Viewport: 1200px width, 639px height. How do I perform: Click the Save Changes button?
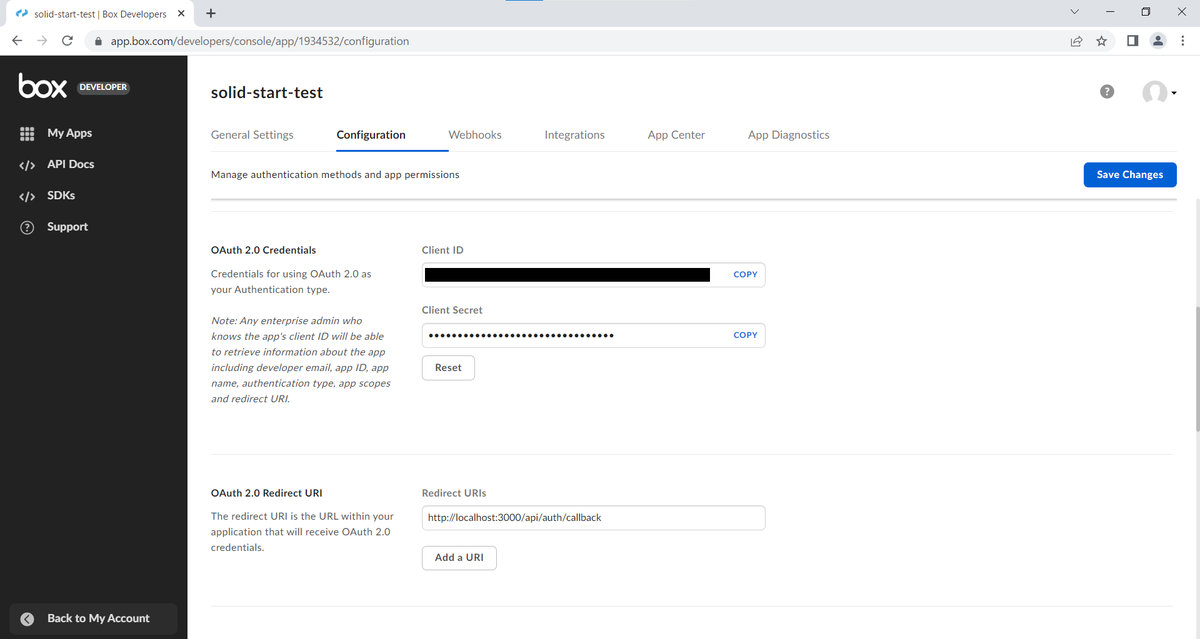[x=1130, y=174]
